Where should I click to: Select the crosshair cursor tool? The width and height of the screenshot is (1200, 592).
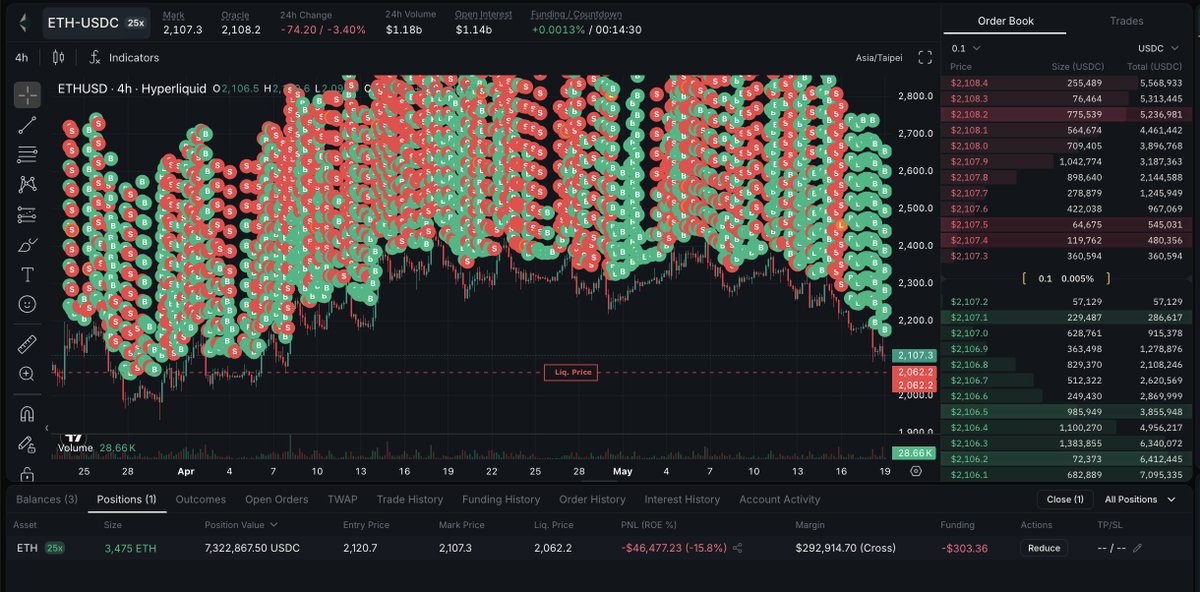click(x=27, y=95)
